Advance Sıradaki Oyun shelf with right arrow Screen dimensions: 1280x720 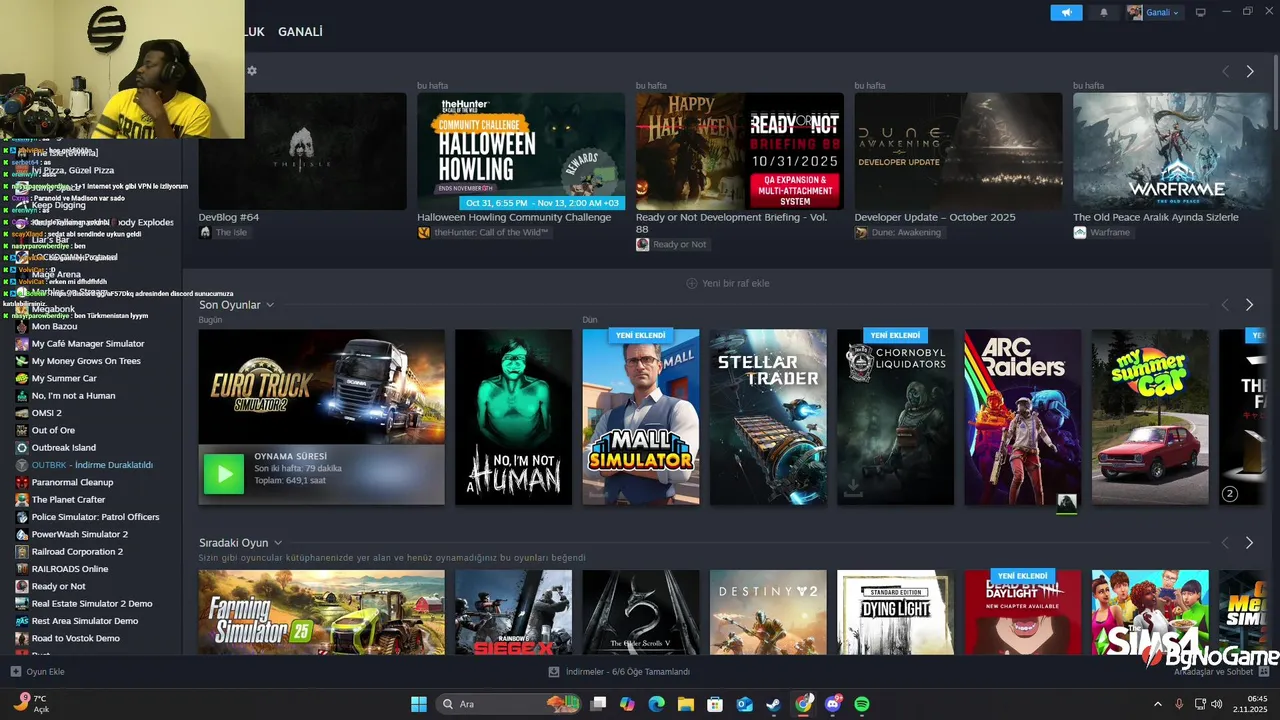pos(1249,543)
